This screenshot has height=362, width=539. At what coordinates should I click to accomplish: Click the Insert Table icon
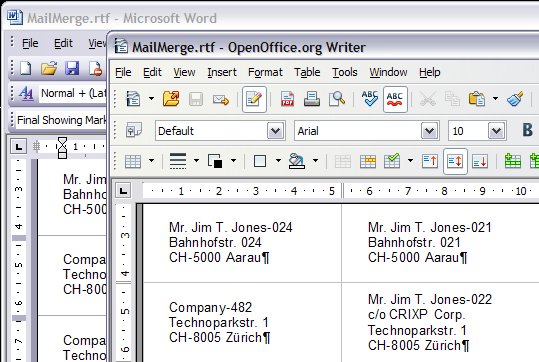click(x=133, y=161)
